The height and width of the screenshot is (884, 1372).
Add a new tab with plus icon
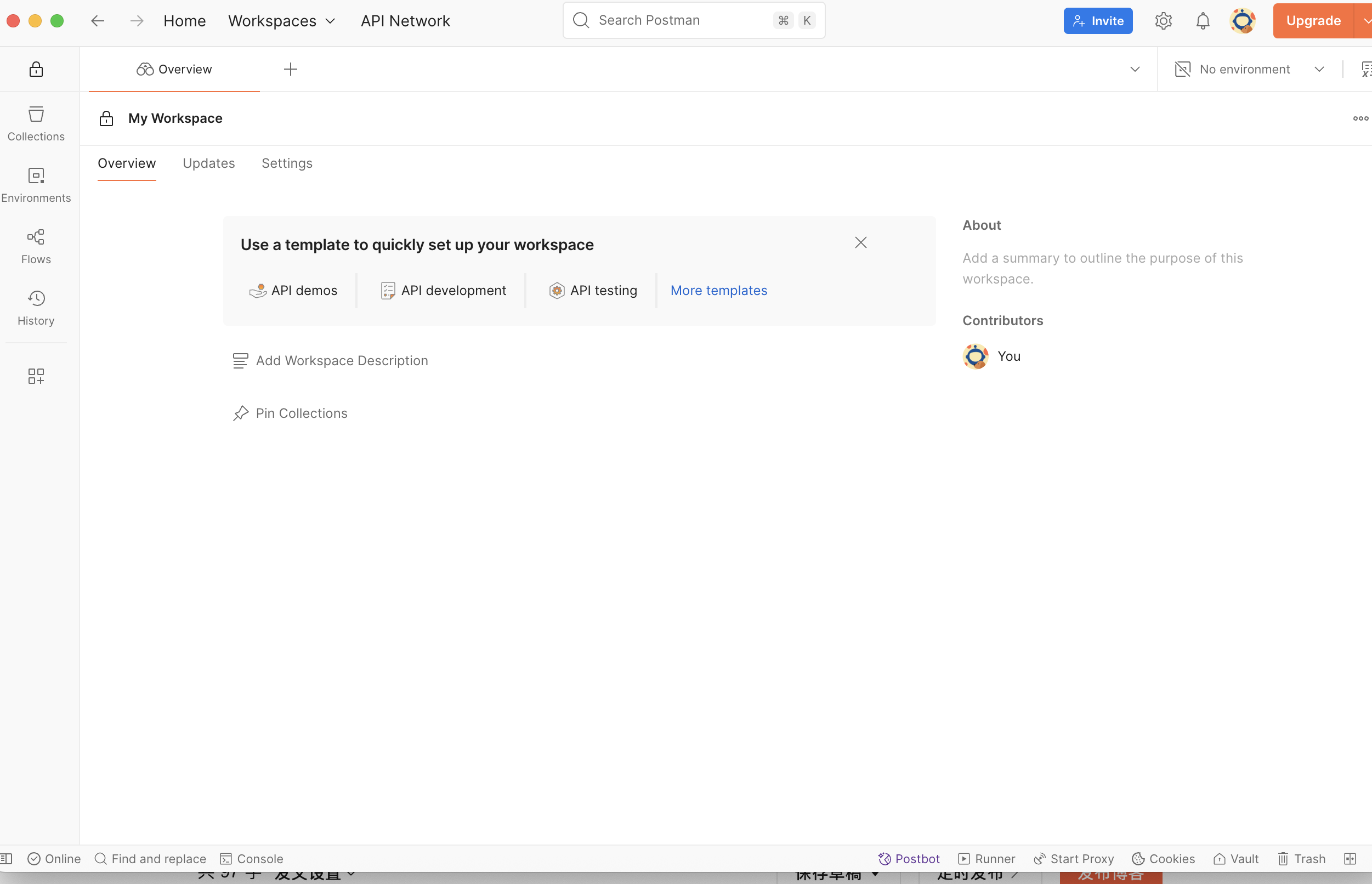290,69
